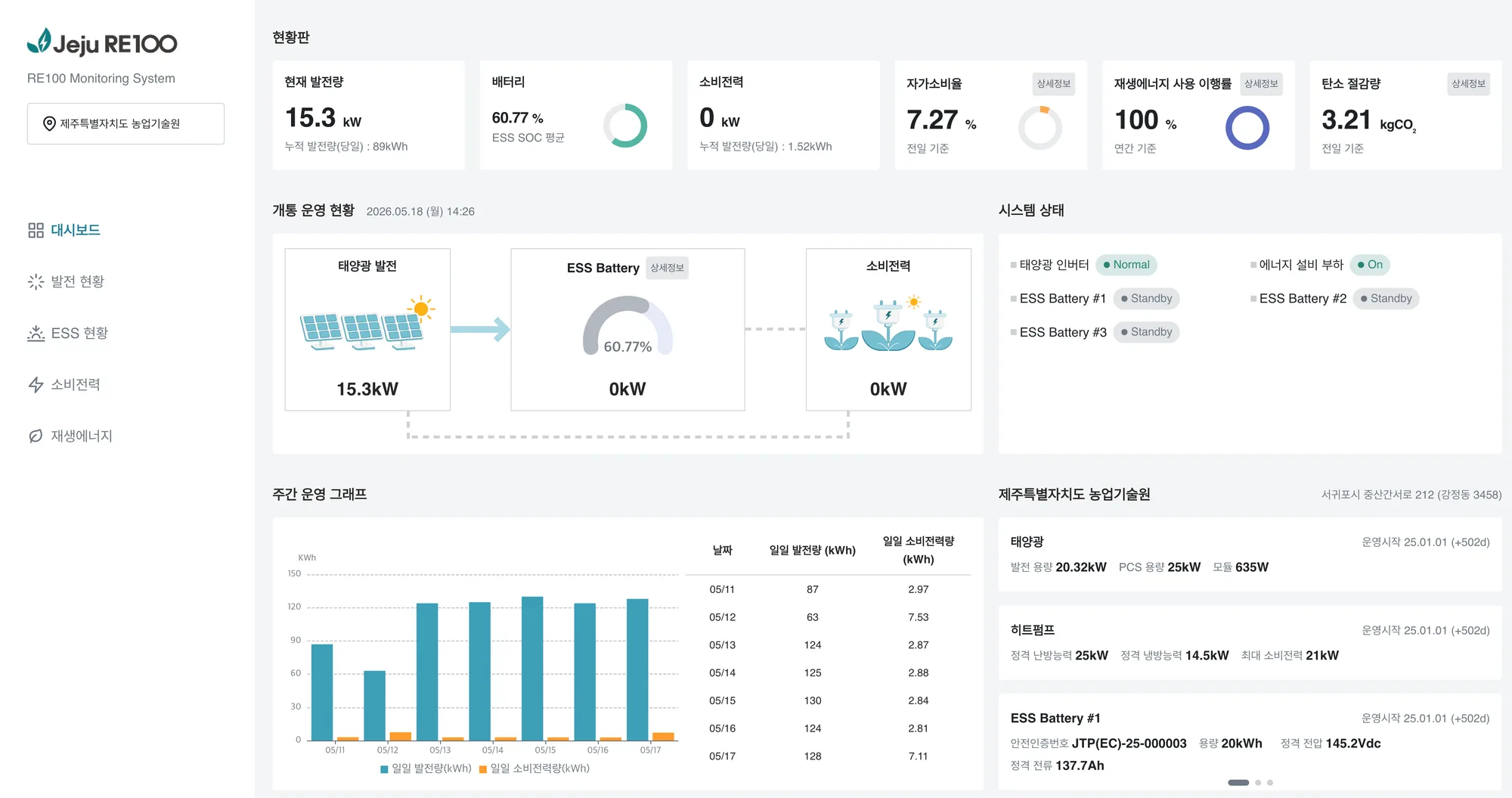Click the JTP(EC)-25-000003 certification number
Screen dimensions: 1512x798
point(1129,744)
